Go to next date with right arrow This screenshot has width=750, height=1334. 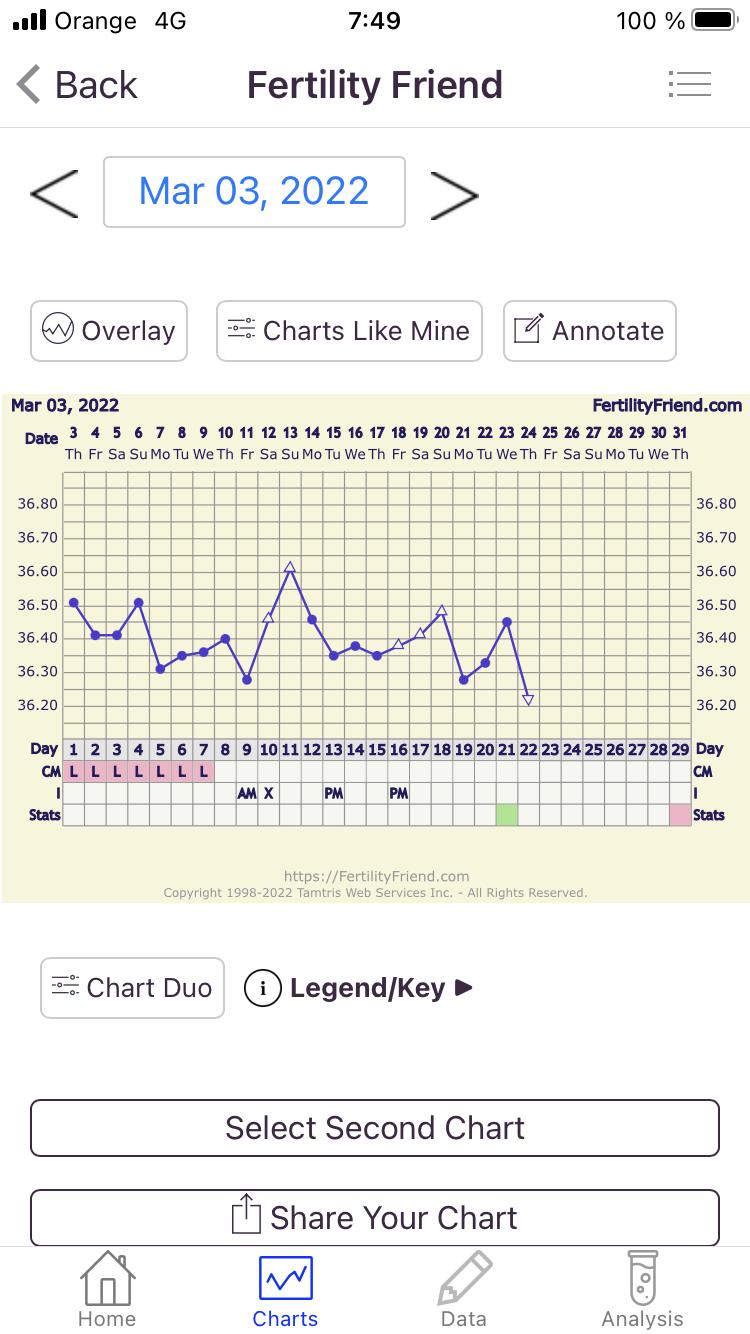(x=454, y=193)
